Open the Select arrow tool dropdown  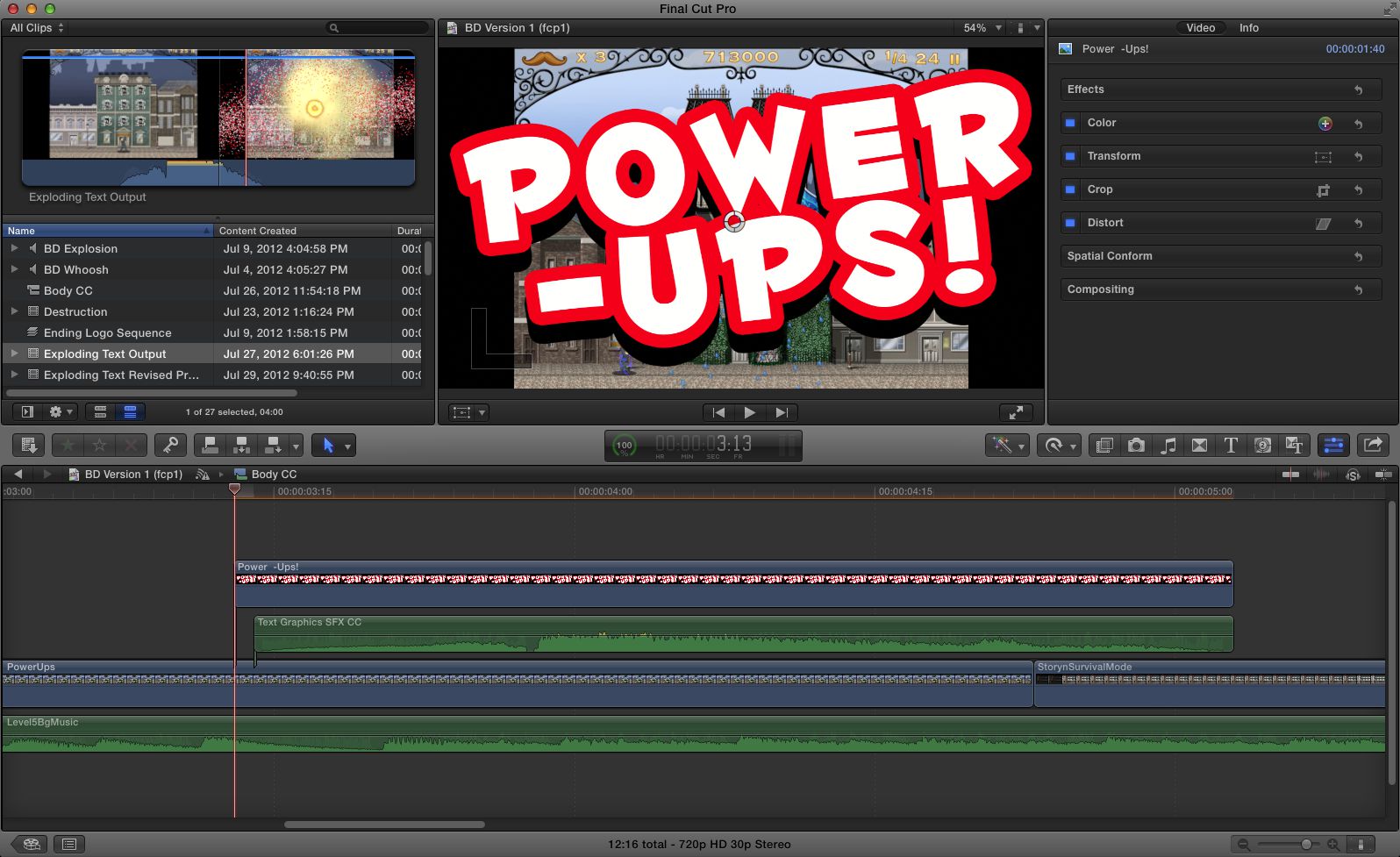334,446
